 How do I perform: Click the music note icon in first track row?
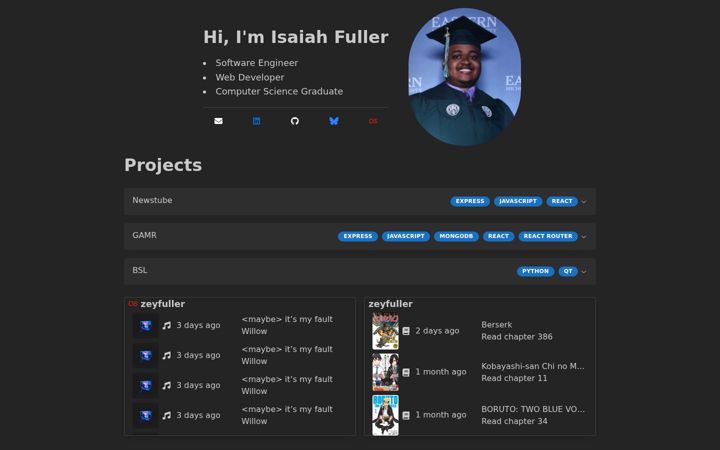click(167, 325)
